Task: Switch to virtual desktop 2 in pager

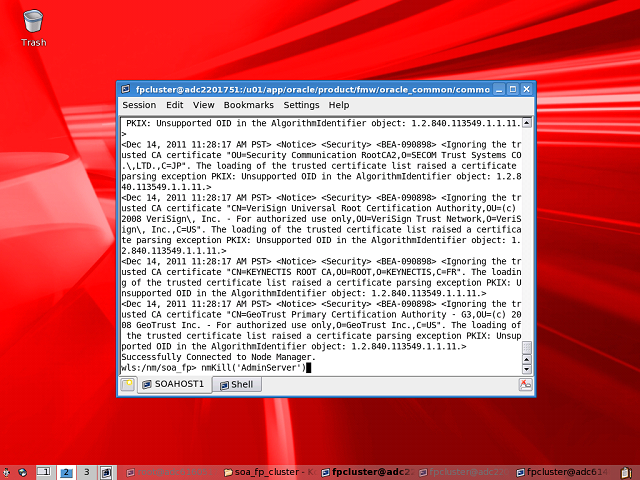Action: click(66, 471)
